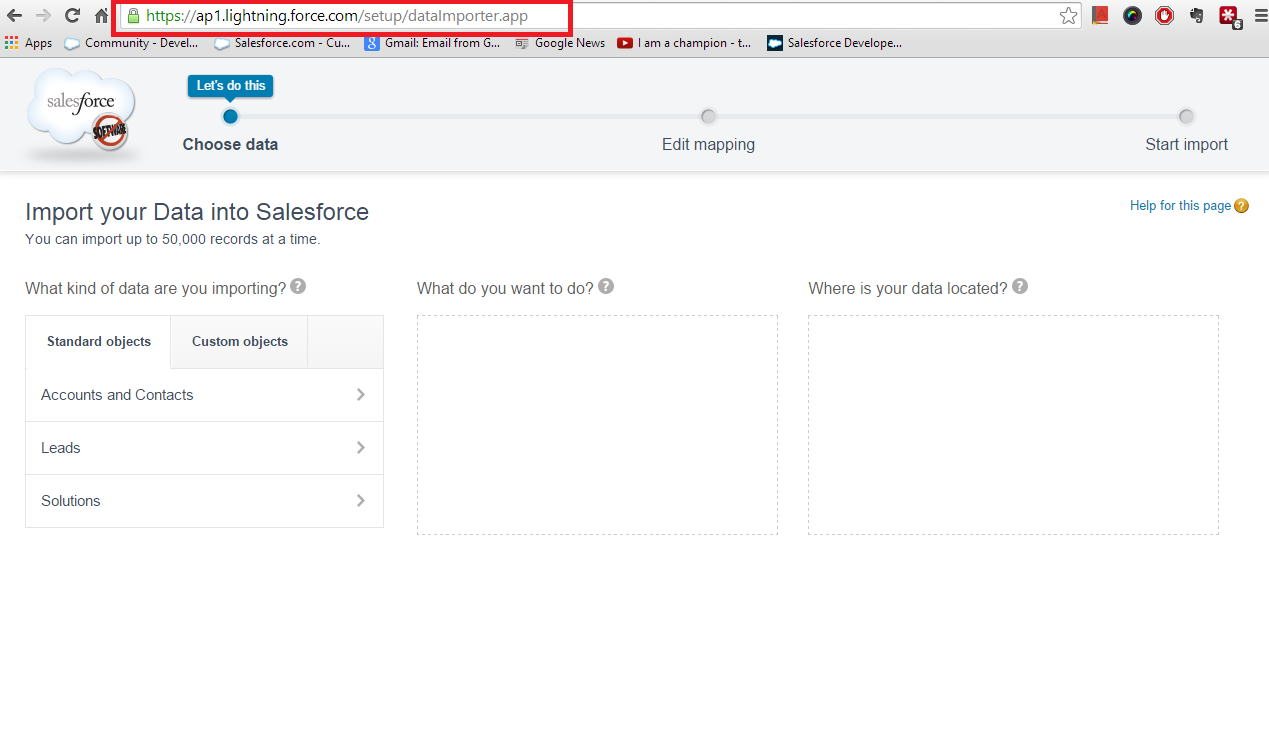Screen dimensions: 1269x729
Task: Click help icon beside 'What do you want to do'
Action: tap(605, 287)
